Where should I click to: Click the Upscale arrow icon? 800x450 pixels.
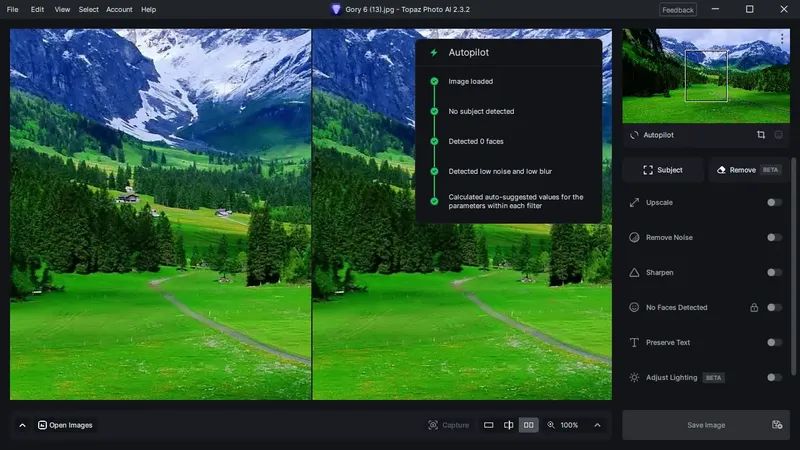(x=634, y=203)
